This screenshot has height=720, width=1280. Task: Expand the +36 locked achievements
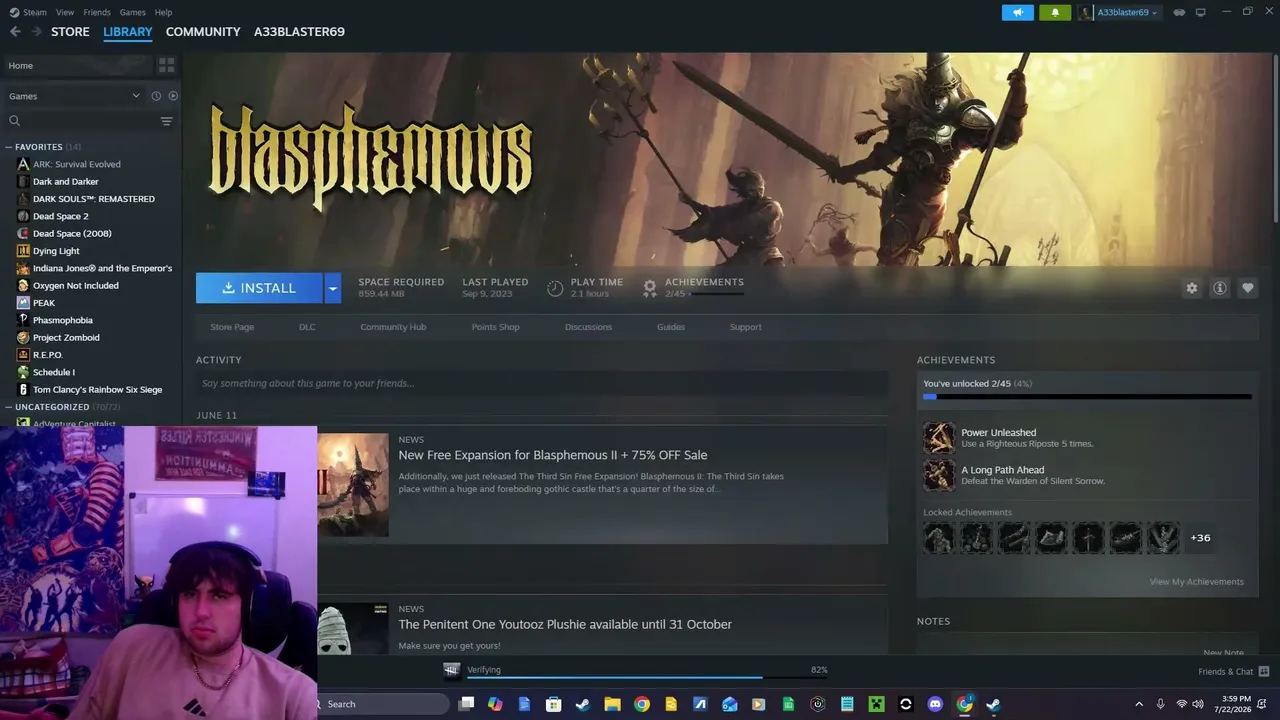(1200, 538)
